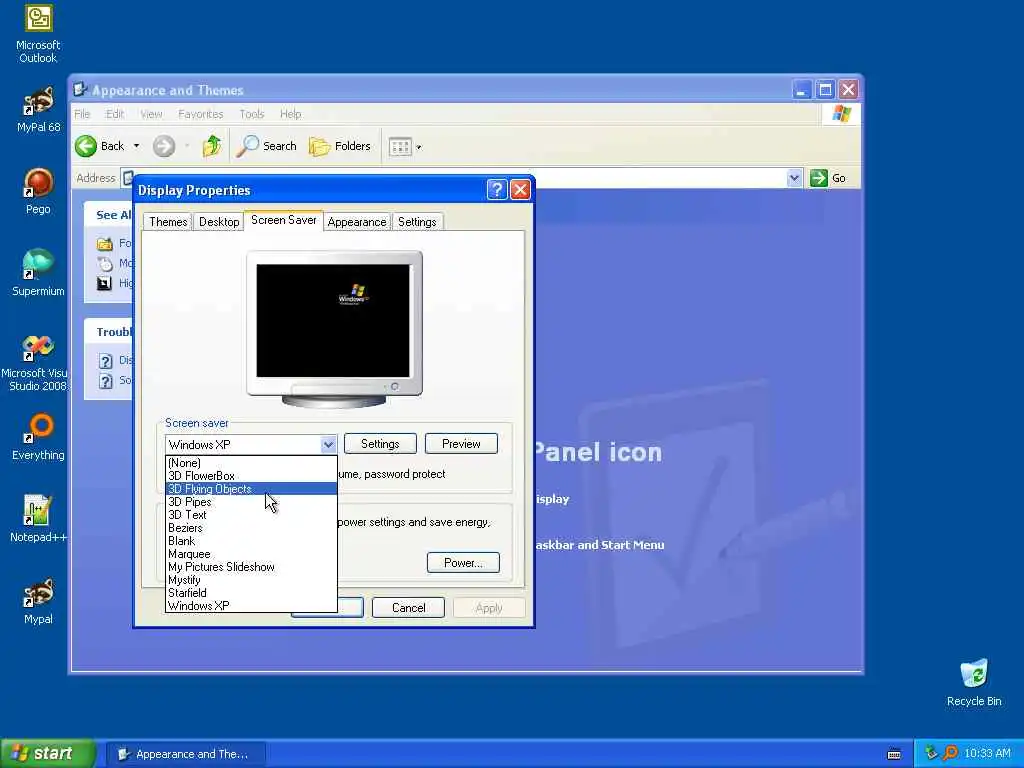
Task: Open the Recycle Bin
Action: click(x=974, y=682)
